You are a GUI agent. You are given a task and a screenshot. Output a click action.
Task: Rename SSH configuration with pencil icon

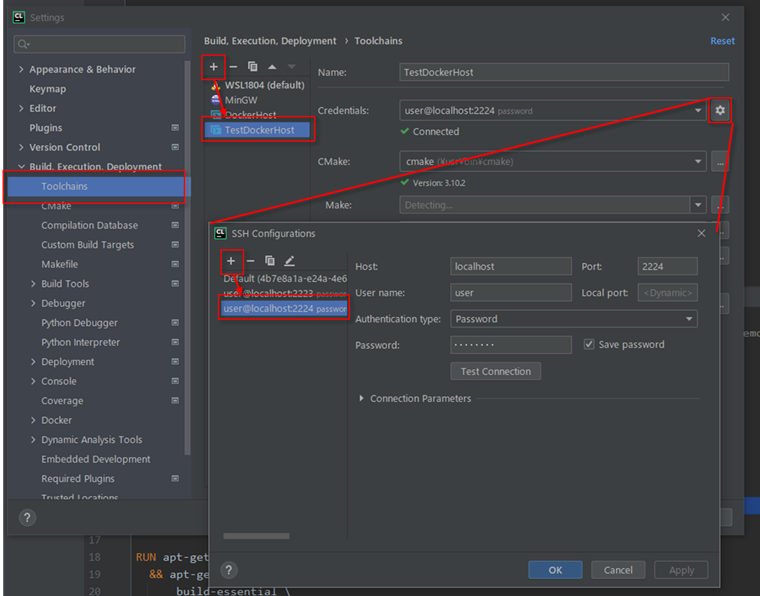(289, 261)
